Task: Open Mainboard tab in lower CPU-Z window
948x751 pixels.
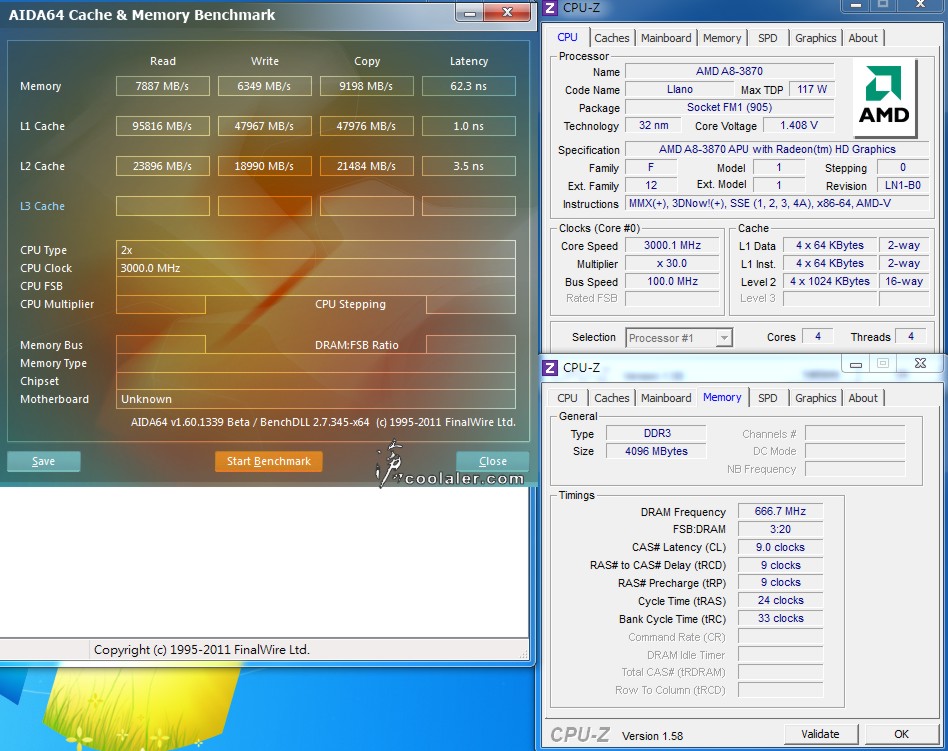Action: pyautogui.click(x=666, y=398)
